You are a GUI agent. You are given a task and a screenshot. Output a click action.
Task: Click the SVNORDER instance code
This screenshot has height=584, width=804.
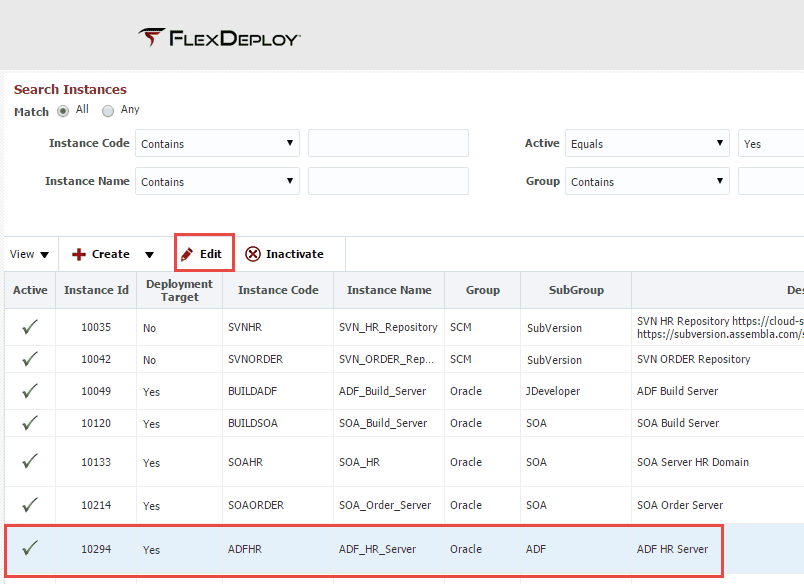pos(255,359)
